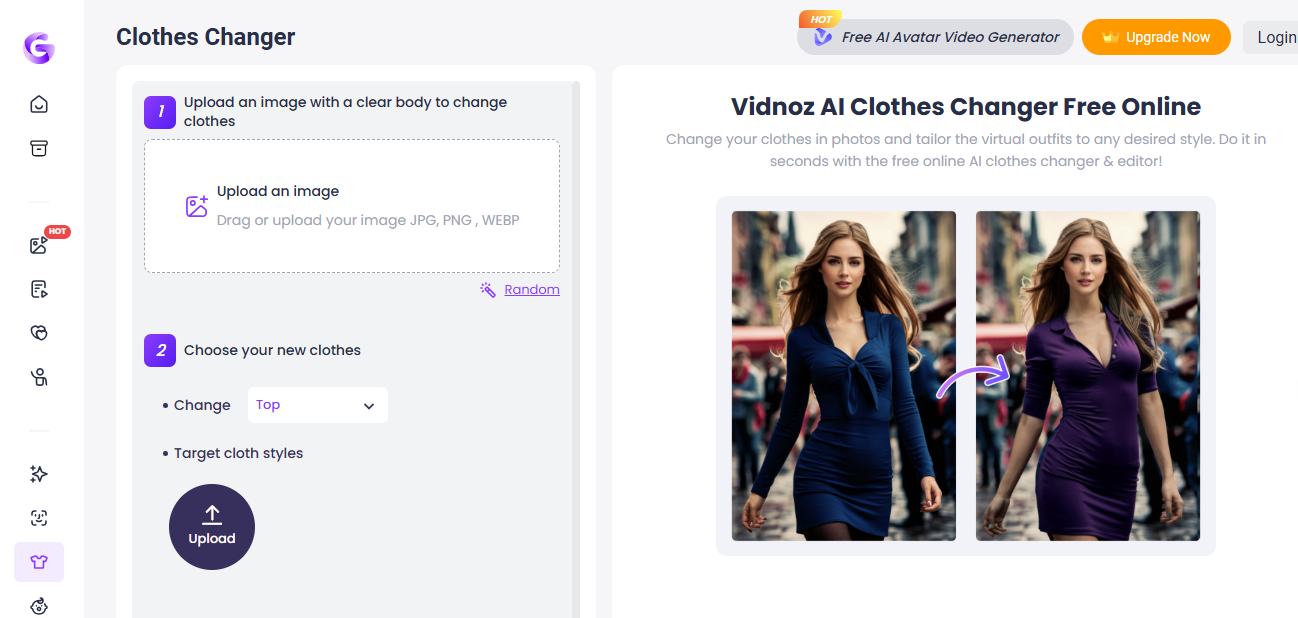Click the 'Drag or upload your image JPG, PNG, WEBP' hint
Viewport: 1298px width, 618px height.
pos(368,220)
